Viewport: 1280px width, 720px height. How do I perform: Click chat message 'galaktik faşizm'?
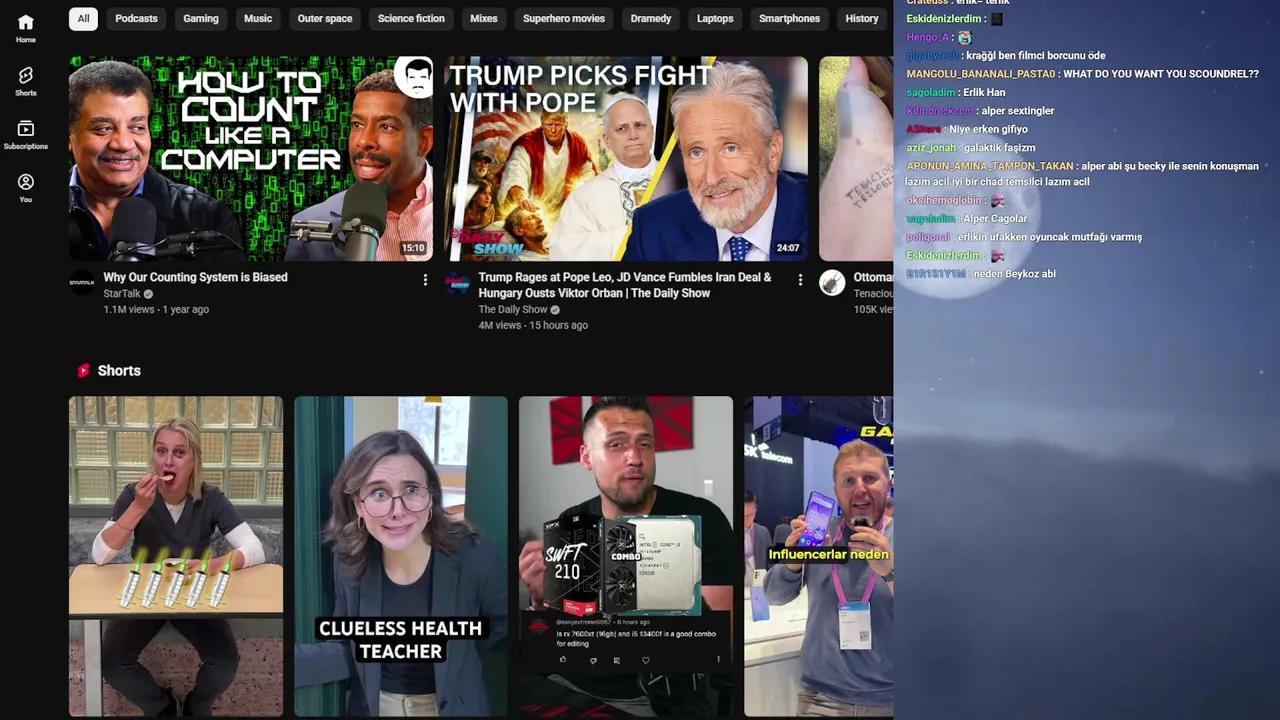(x=1000, y=148)
